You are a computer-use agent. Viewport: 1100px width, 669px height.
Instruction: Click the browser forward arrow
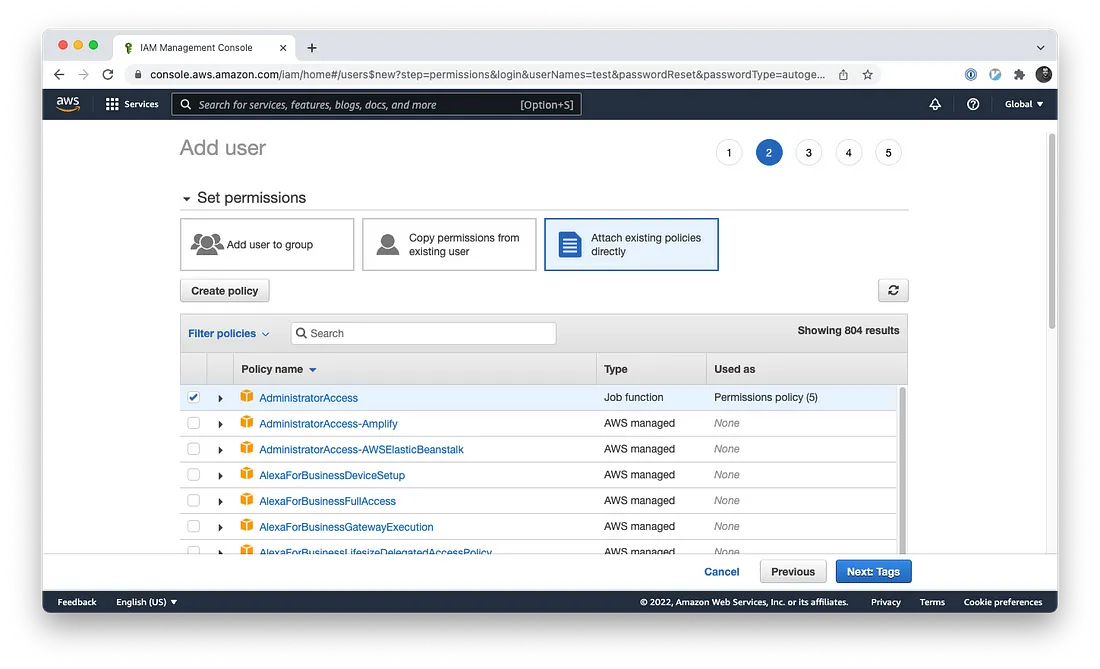(x=83, y=74)
